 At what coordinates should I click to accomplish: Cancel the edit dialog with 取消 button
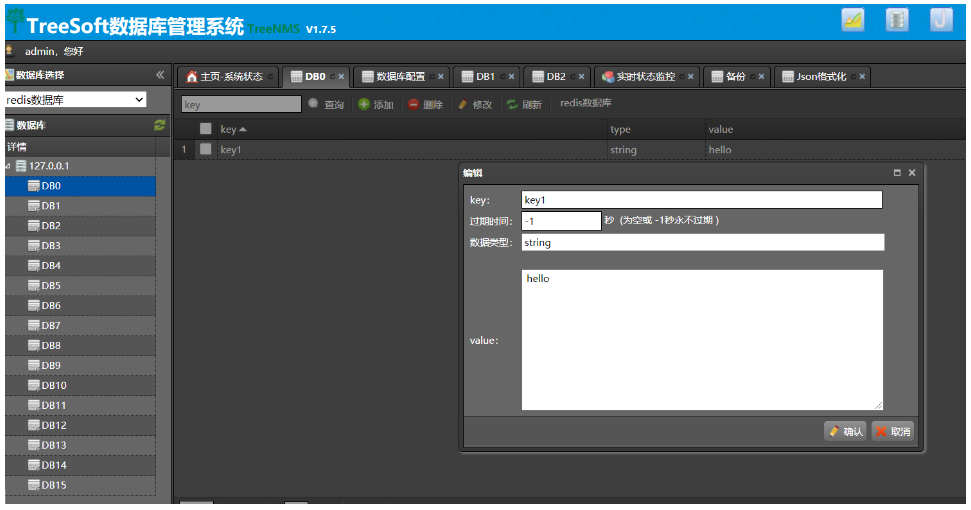coord(893,432)
